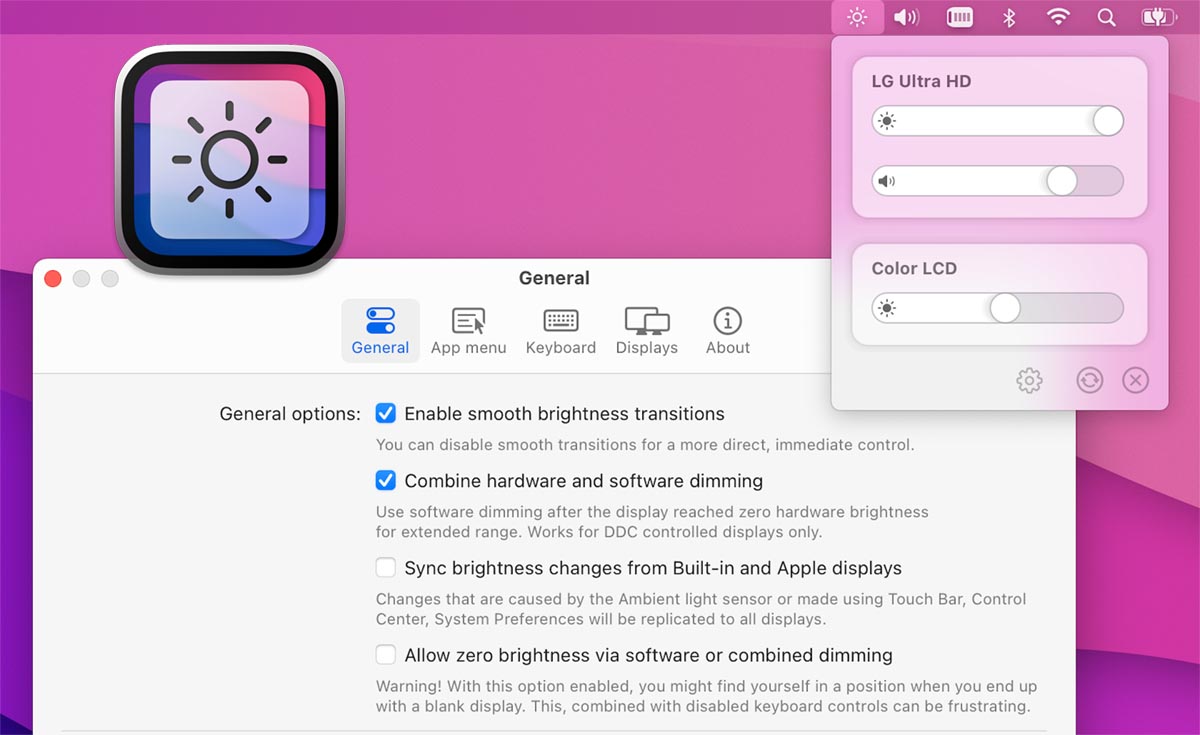1200x735 pixels.
Task: Enable Sync brightness changes from Built-in displays
Action: coord(386,568)
